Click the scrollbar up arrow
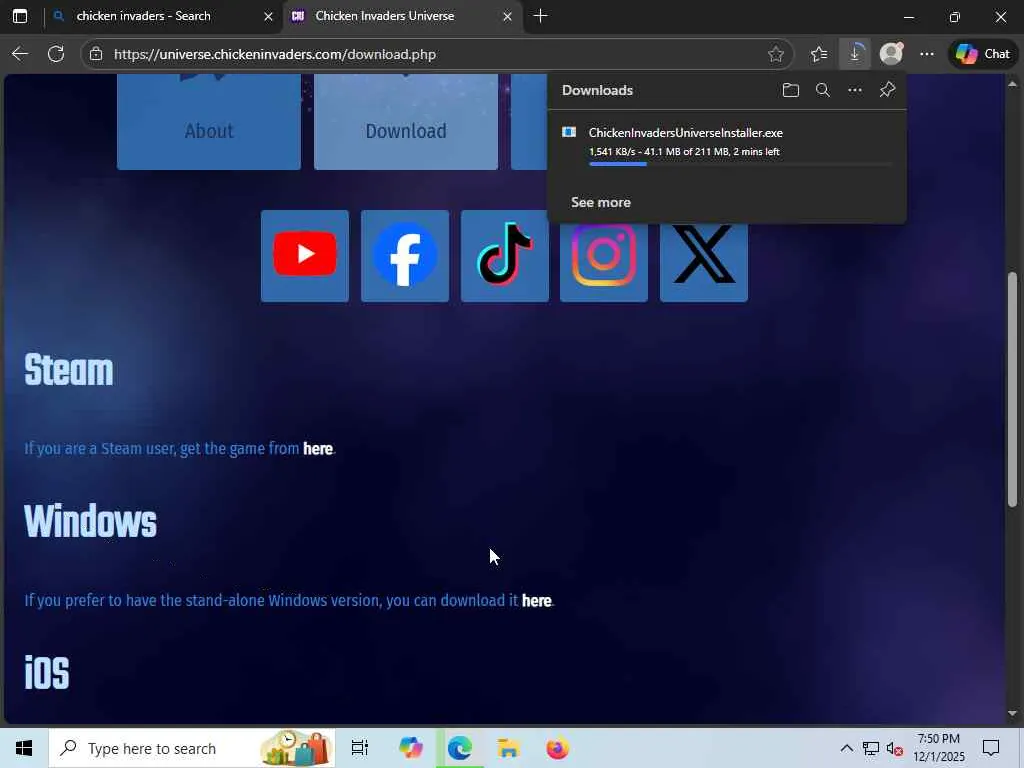 (1012, 84)
